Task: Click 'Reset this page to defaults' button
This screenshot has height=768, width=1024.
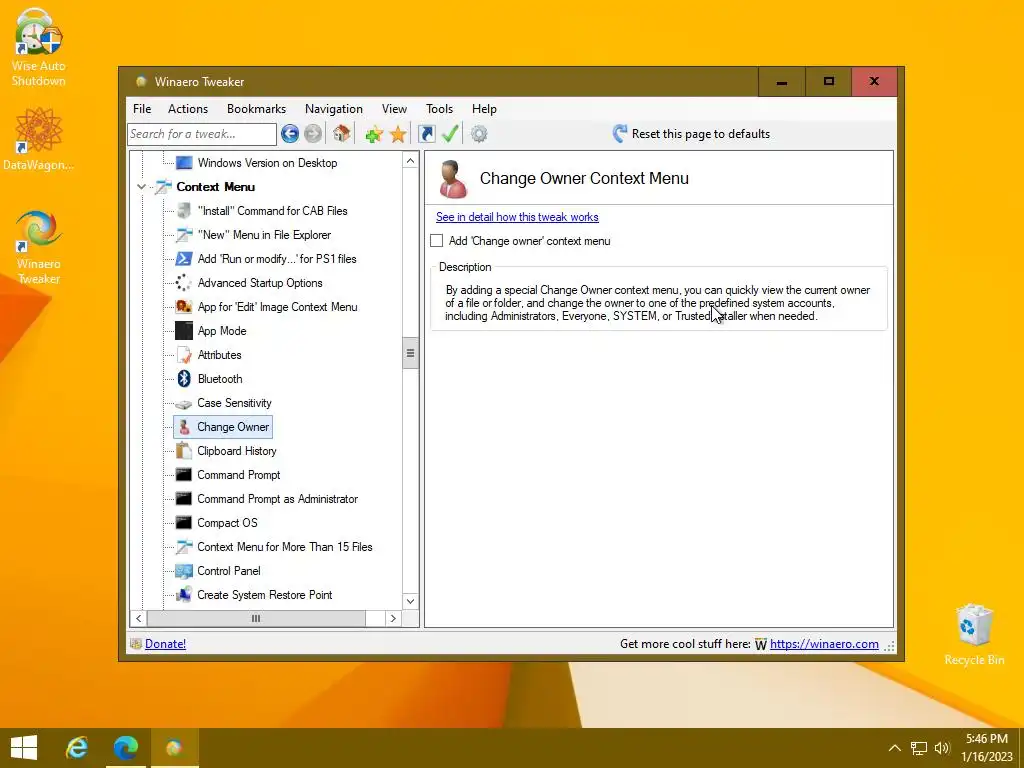Action: pos(691,134)
